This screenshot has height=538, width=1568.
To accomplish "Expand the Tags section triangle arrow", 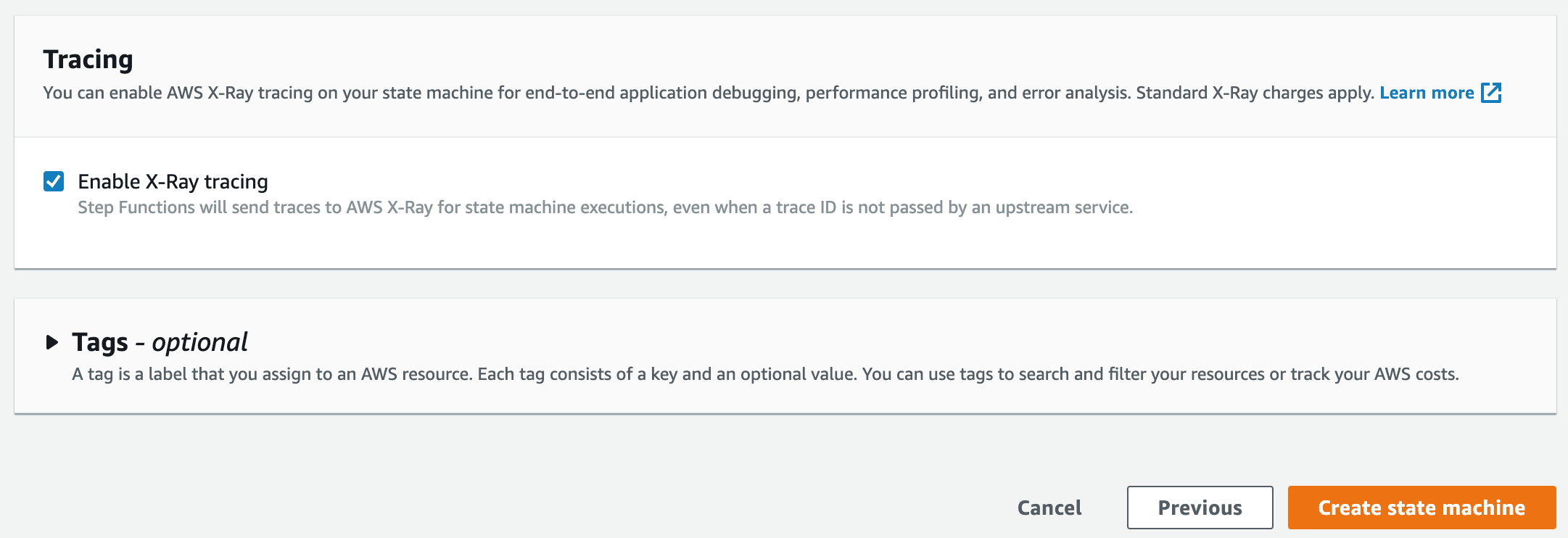I will point(51,342).
